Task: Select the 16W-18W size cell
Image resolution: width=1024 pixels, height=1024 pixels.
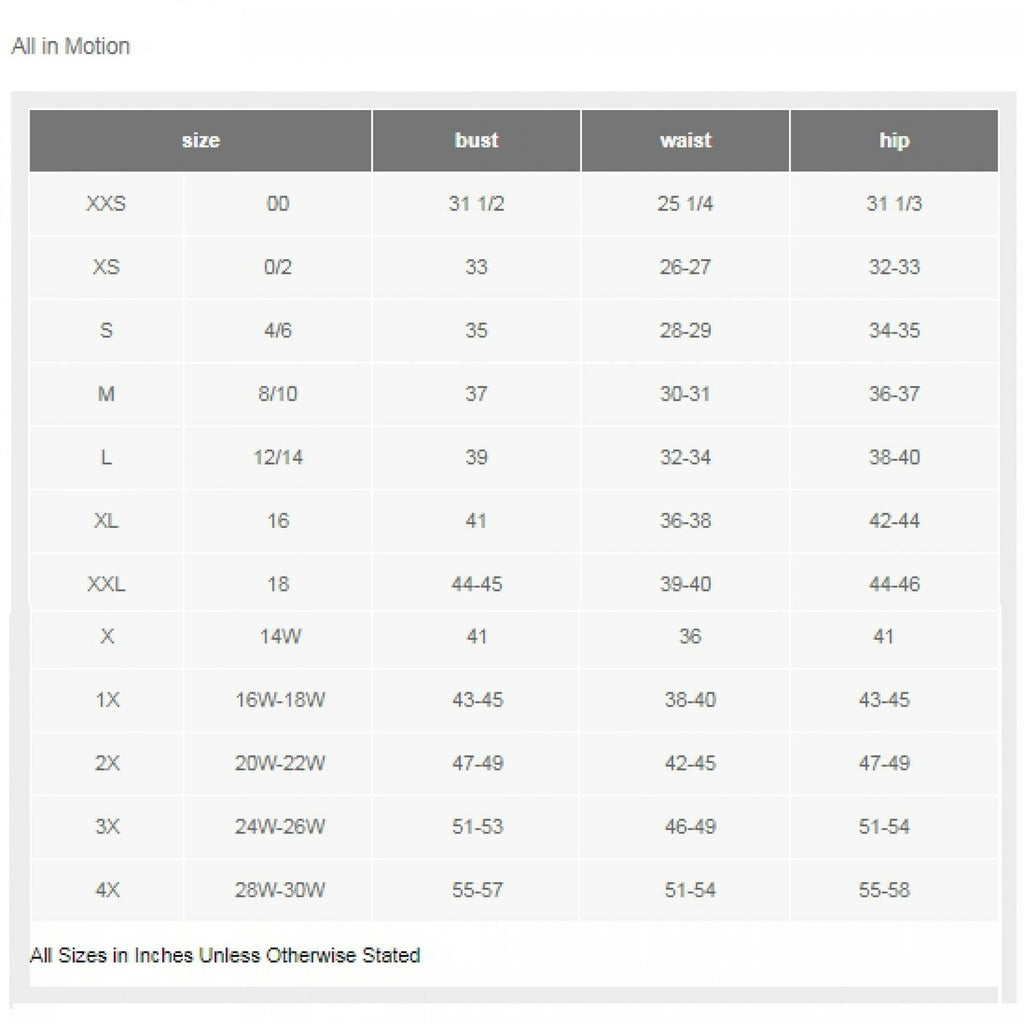Action: pos(278,700)
